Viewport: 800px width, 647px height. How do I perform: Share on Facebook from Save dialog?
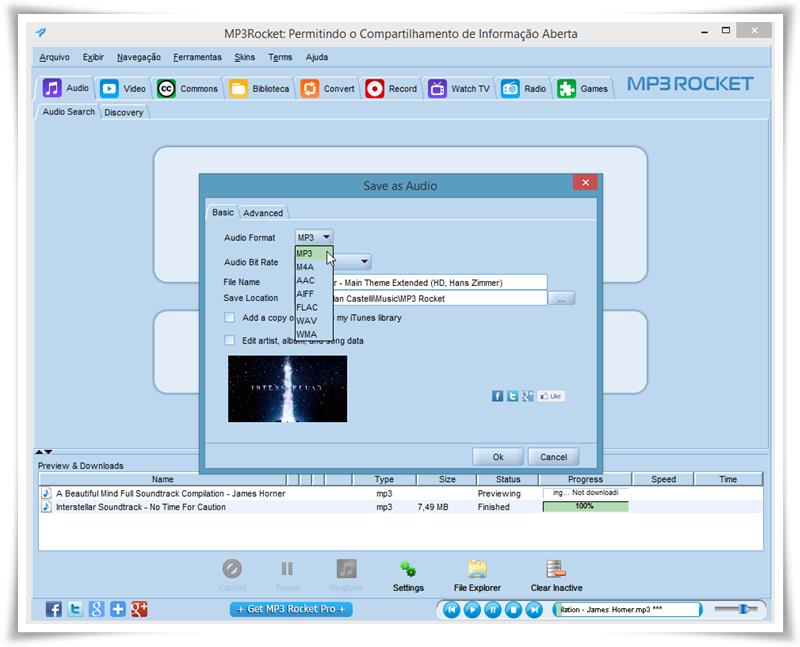497,396
